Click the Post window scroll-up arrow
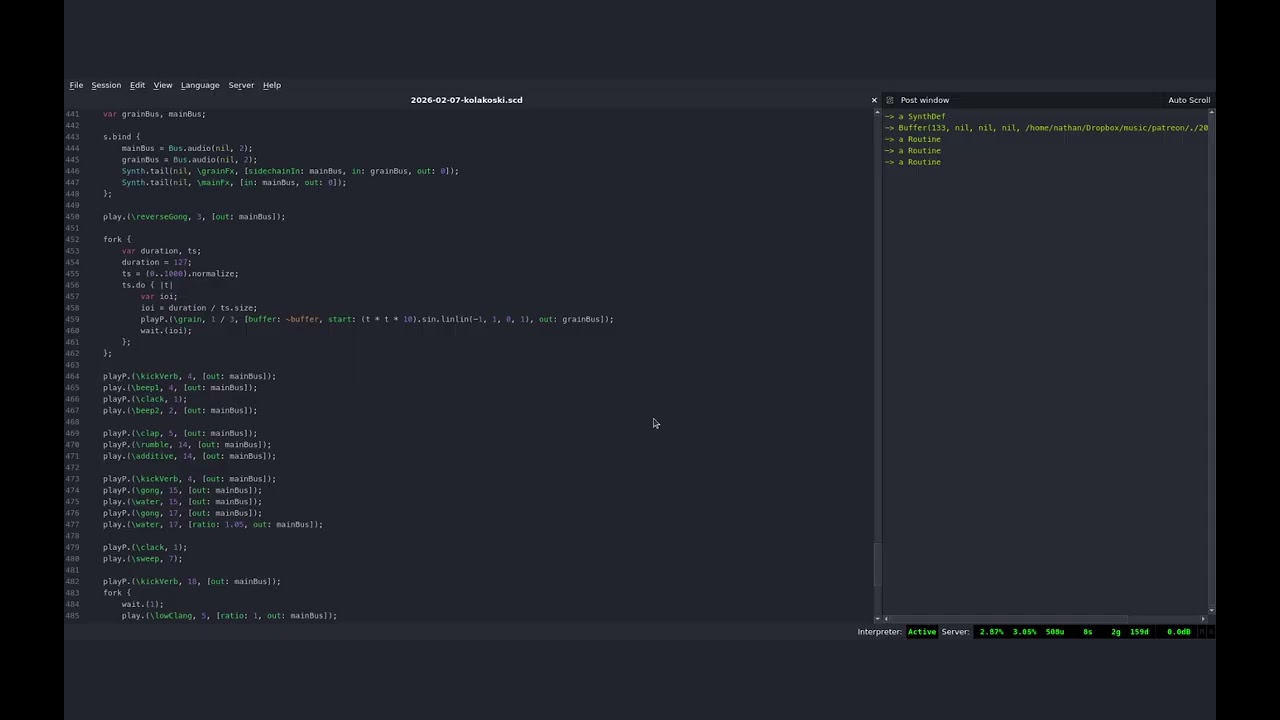 pyautogui.click(x=1211, y=114)
